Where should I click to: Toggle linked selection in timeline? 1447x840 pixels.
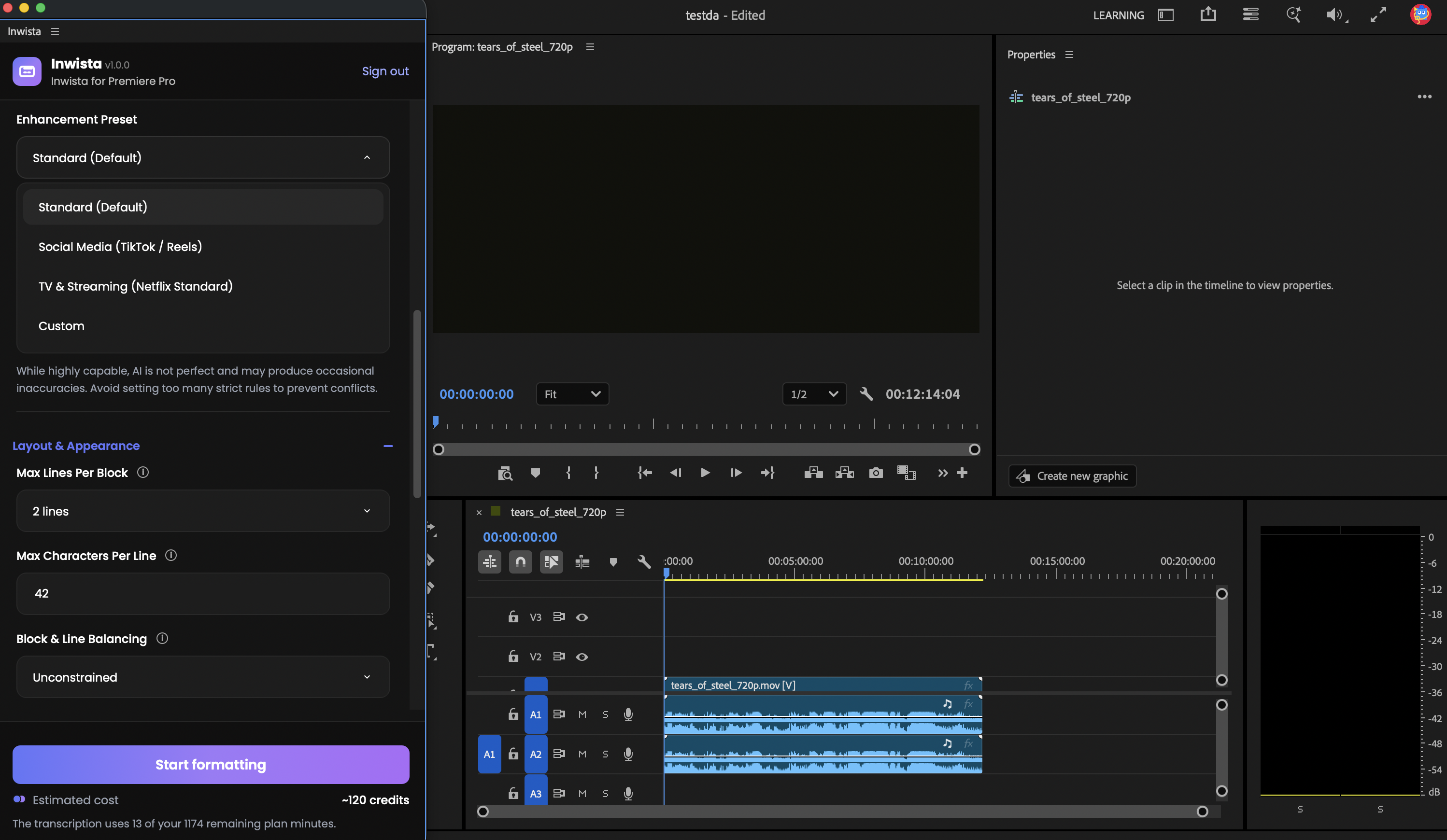[551, 562]
